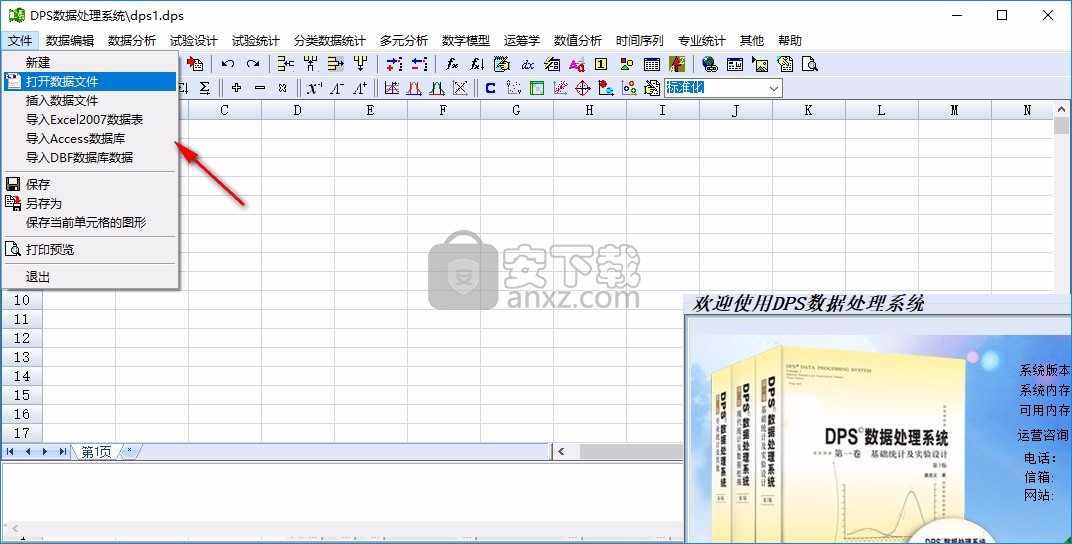Open the 多元分析 menu
This screenshot has width=1072, height=544.
tap(403, 40)
